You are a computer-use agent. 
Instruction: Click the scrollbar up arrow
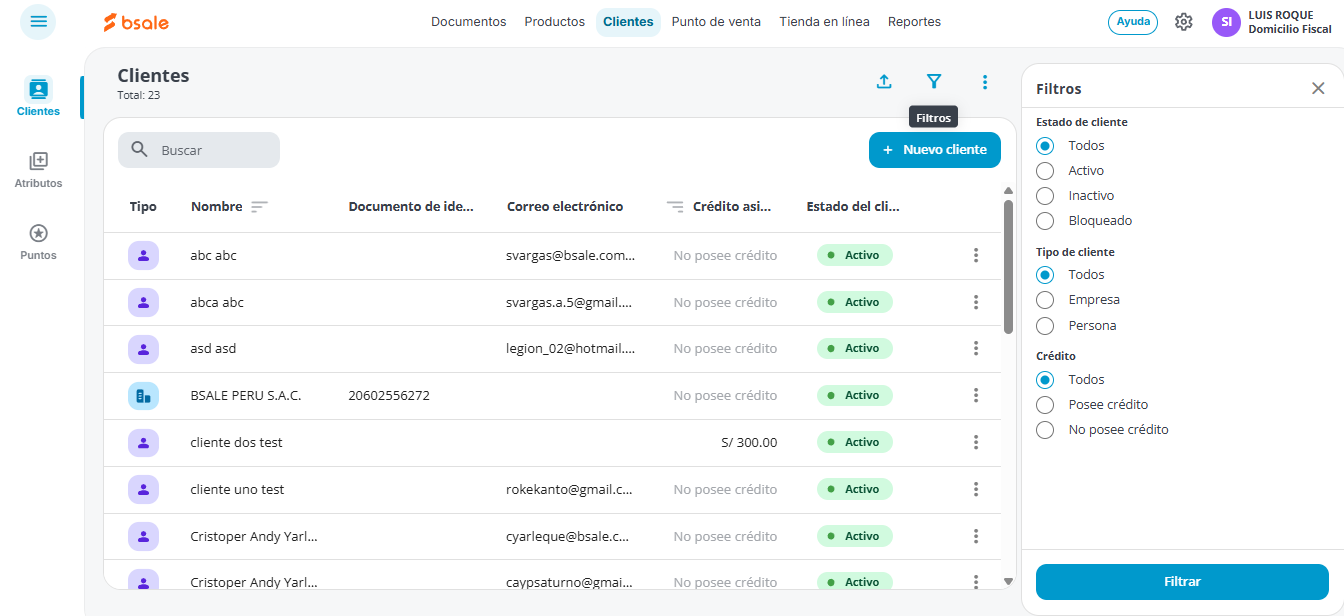pos(1008,191)
